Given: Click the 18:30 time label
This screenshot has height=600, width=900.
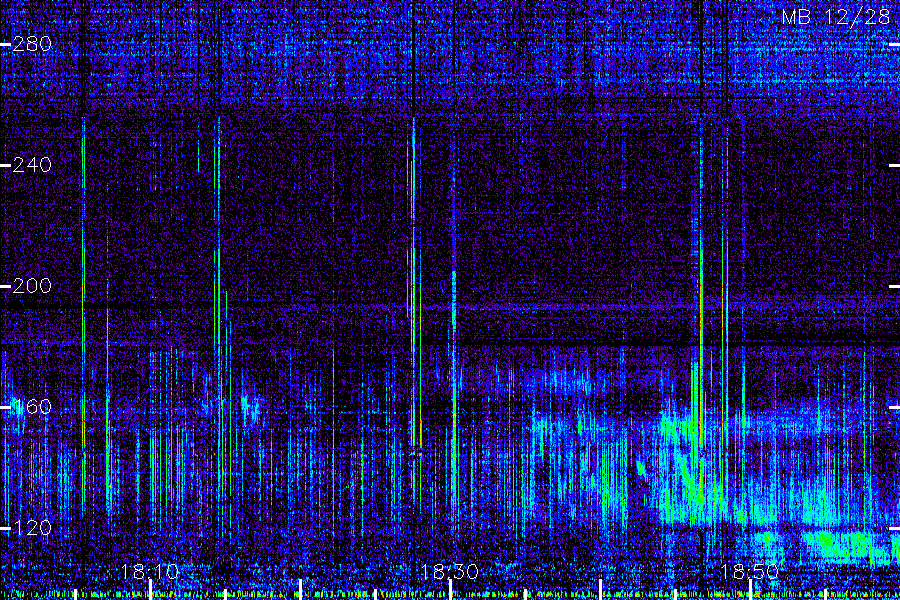Looking at the screenshot, I should 449,571.
